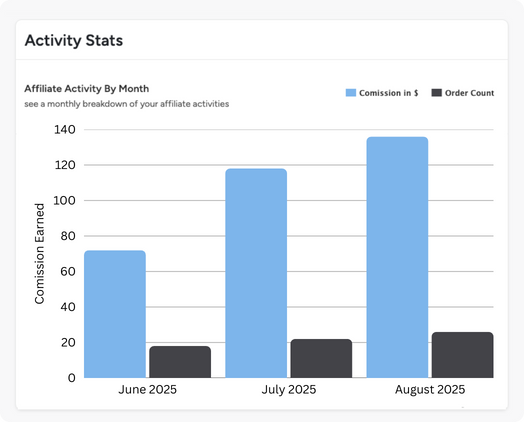Click the 100 y-axis tick label

65,200
